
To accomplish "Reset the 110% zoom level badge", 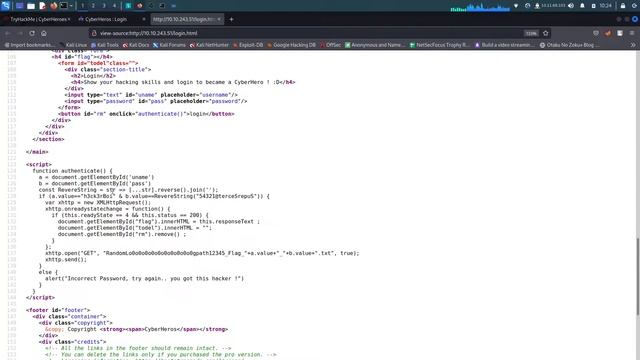I will (531, 33).
